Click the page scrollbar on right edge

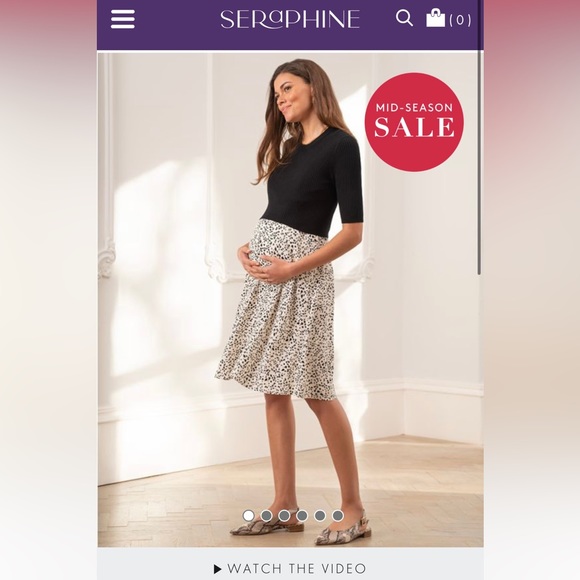click(x=479, y=163)
